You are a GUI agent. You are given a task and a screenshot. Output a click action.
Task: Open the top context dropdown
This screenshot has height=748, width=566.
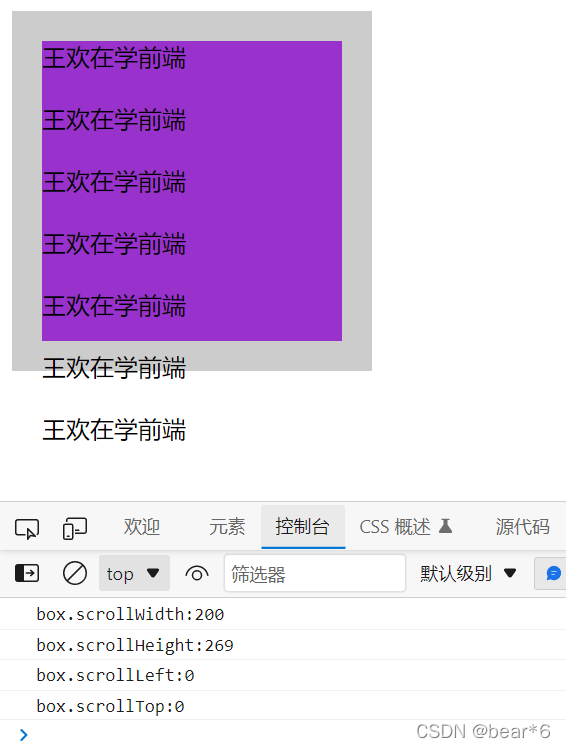[x=134, y=573]
